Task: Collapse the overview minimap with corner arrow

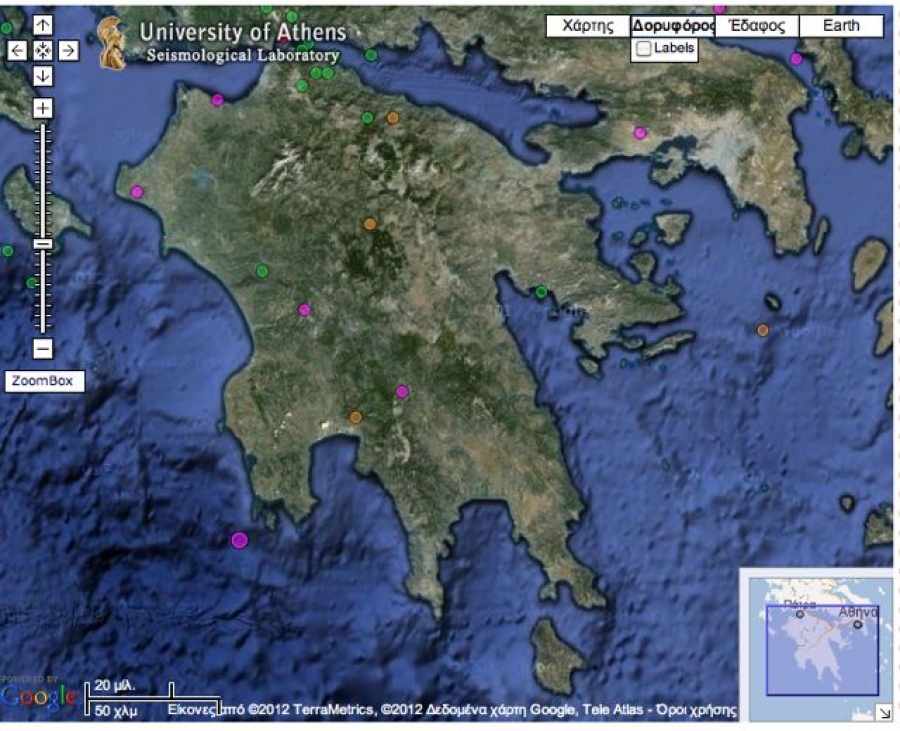Action: pos(884,712)
